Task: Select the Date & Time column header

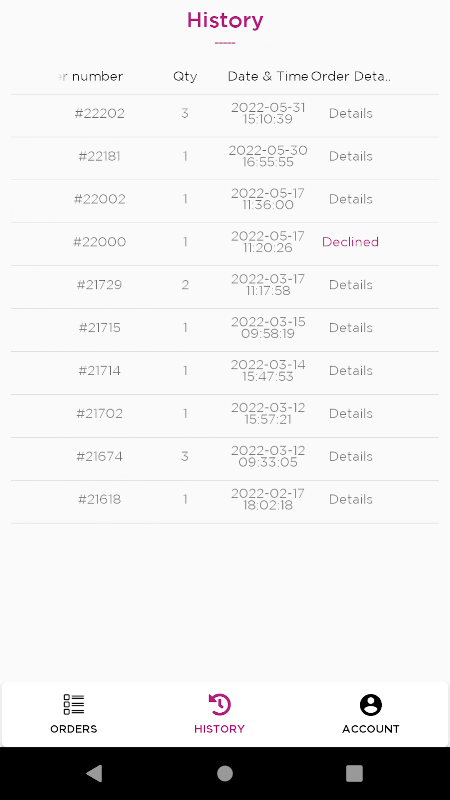Action: 268,77
